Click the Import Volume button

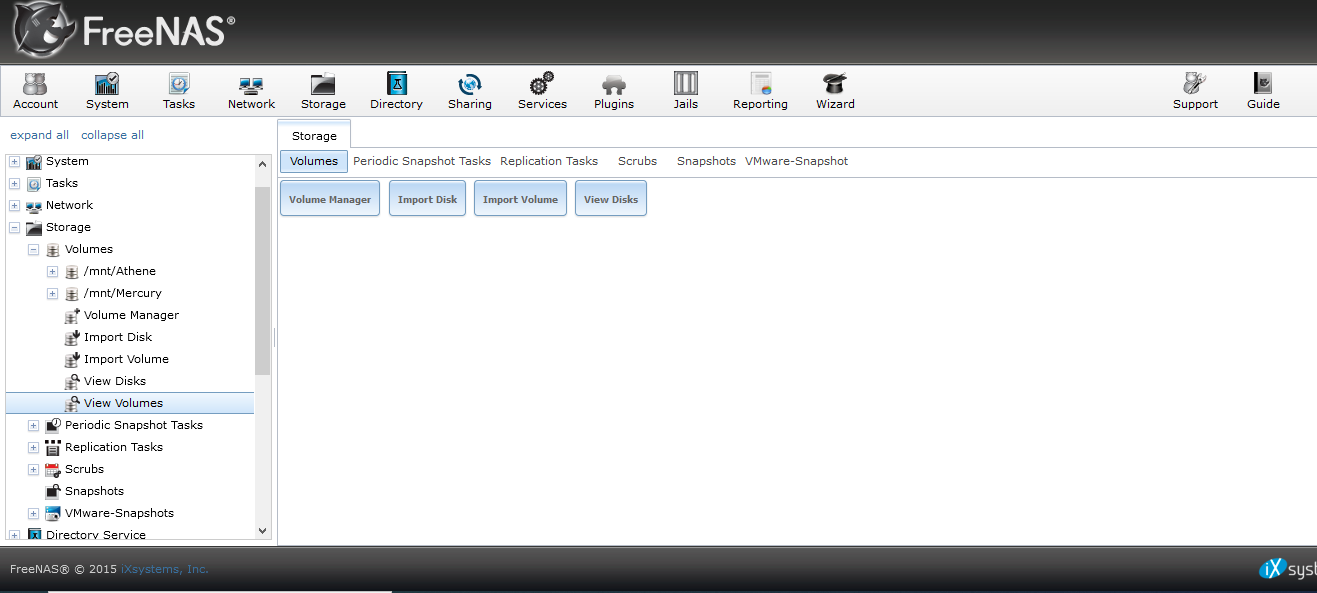520,199
